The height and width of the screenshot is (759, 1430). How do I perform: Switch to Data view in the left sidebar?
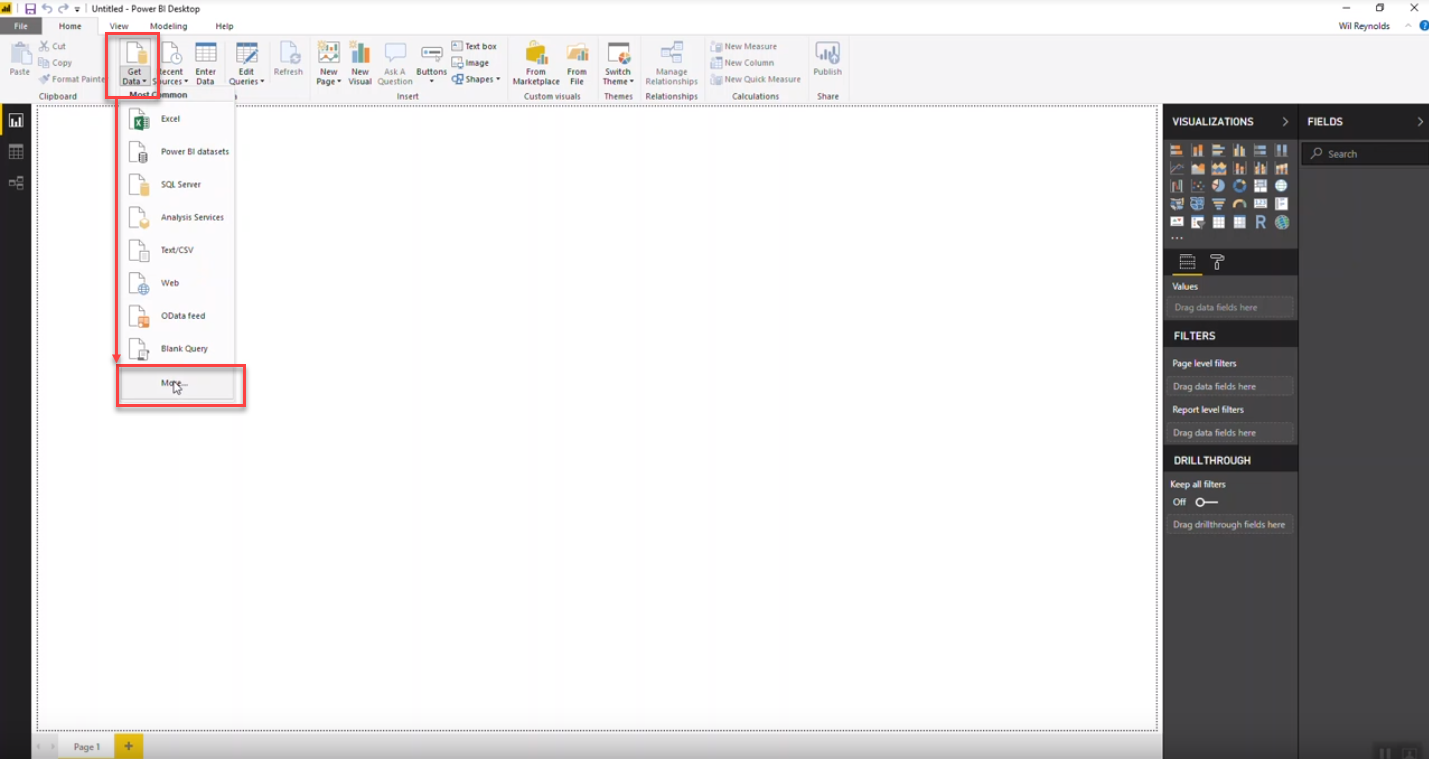click(x=16, y=152)
